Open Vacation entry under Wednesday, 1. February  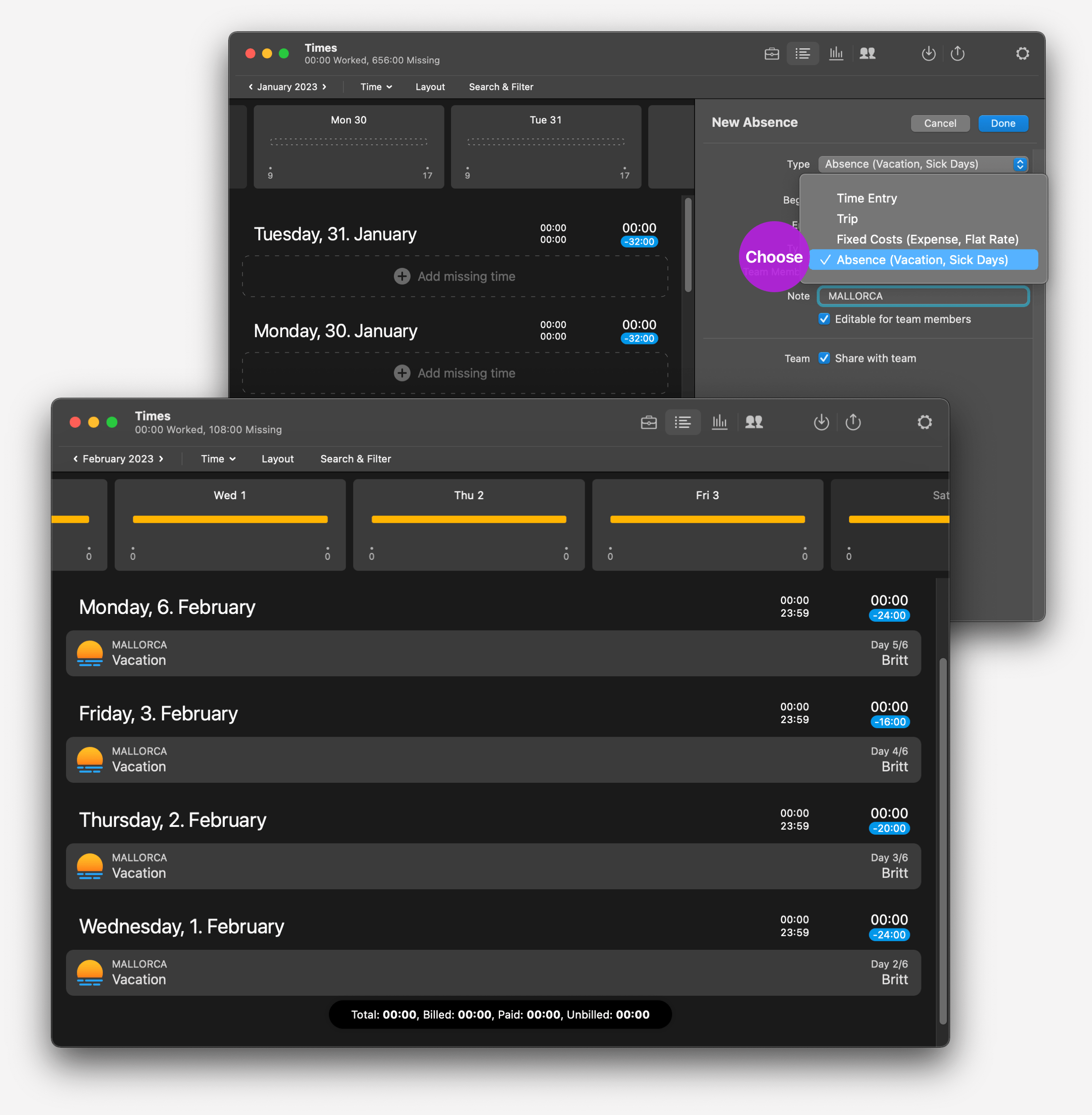pyautogui.click(x=493, y=973)
